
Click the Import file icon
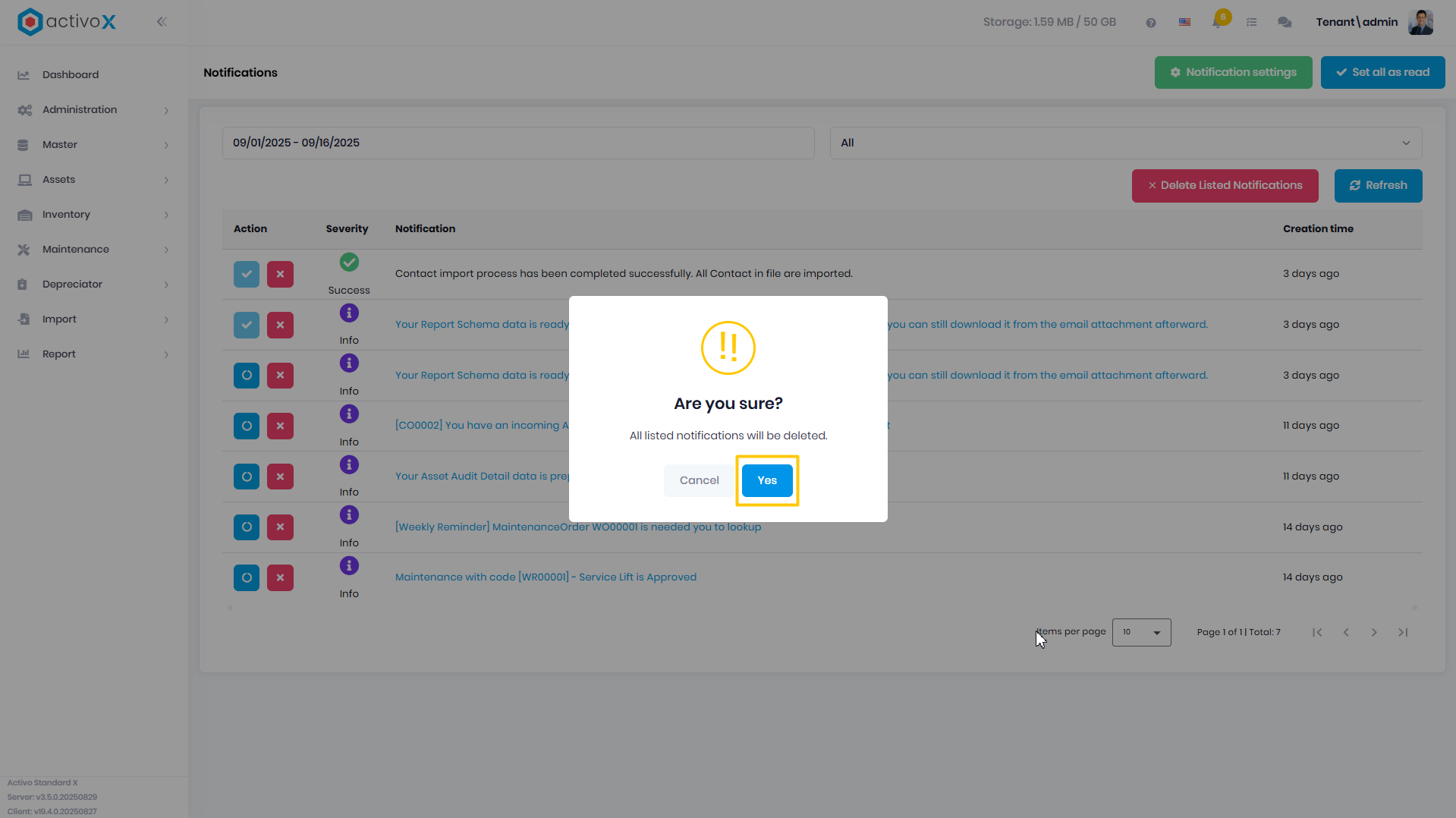click(x=24, y=319)
